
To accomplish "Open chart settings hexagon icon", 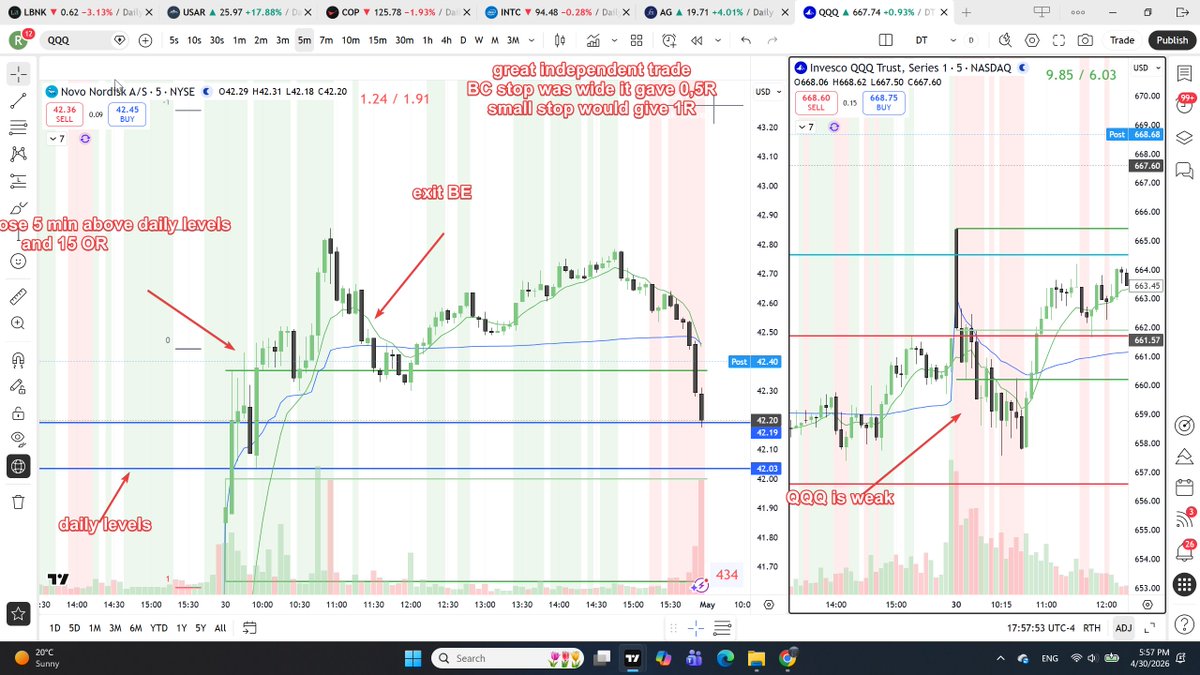I will (1031, 41).
